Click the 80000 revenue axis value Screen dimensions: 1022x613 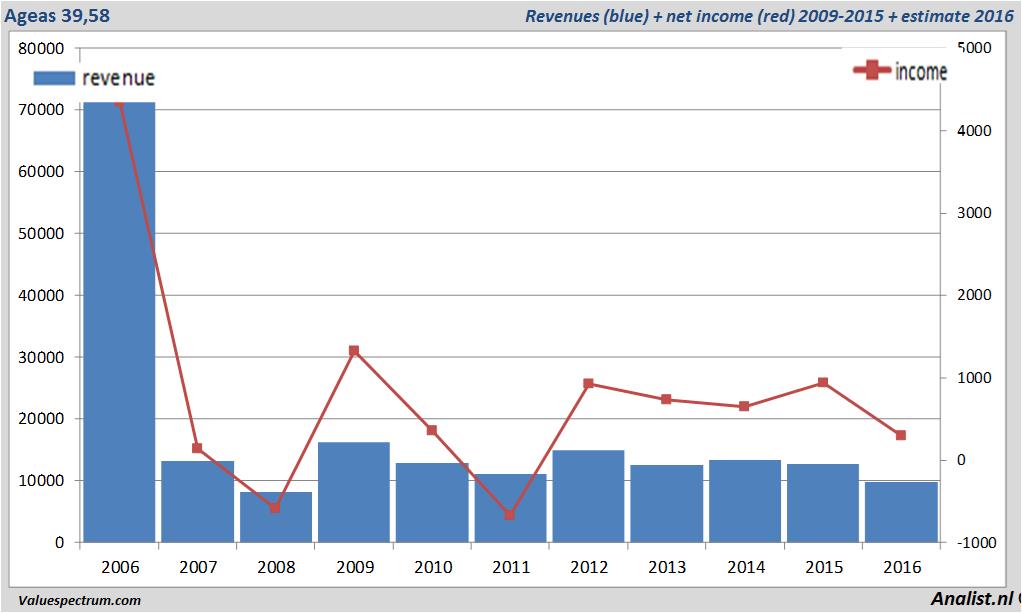click(x=42, y=48)
